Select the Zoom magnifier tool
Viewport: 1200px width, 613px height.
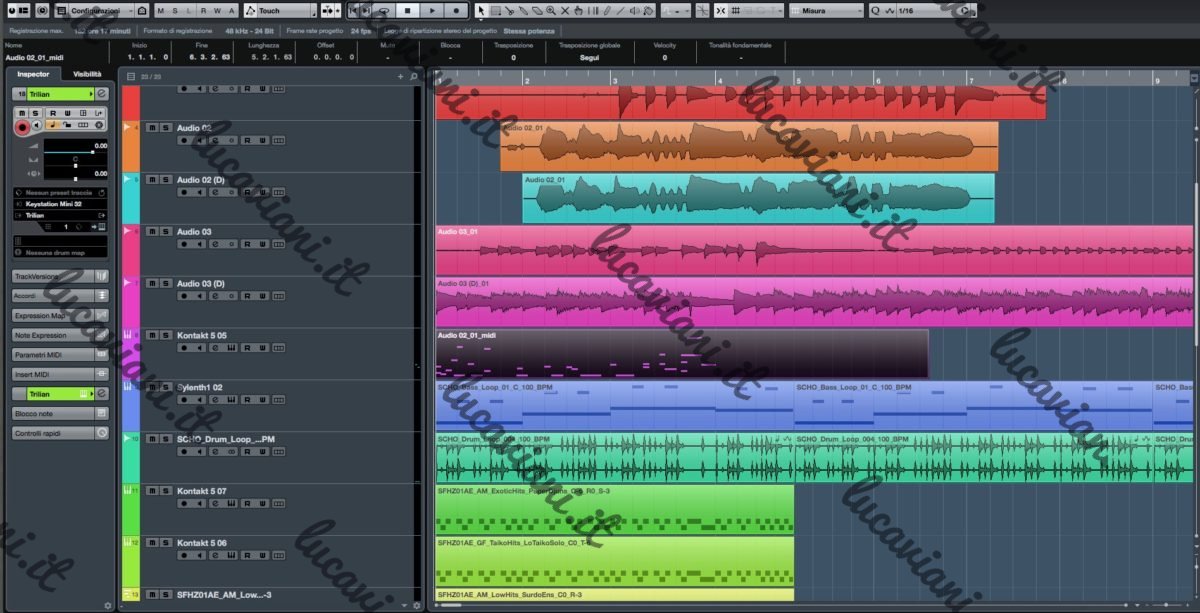point(551,10)
